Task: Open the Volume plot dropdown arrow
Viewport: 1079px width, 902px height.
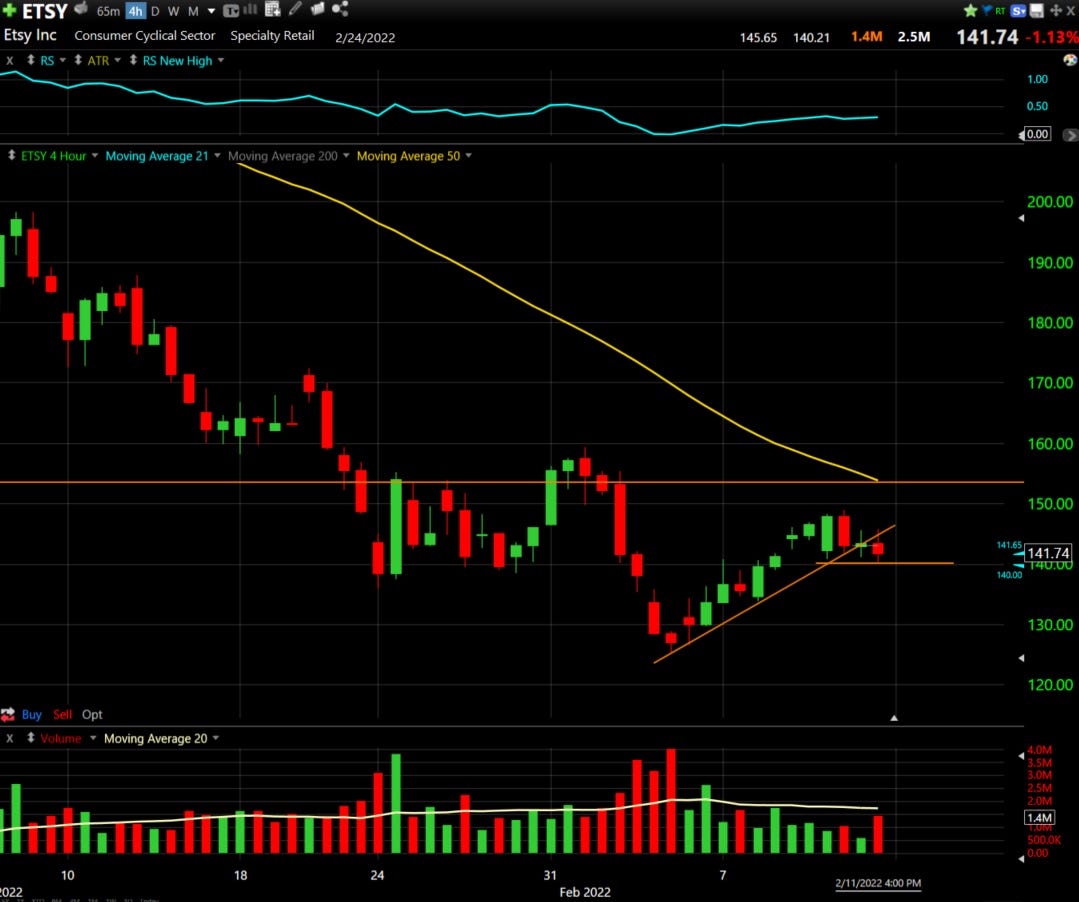Action: [x=93, y=738]
